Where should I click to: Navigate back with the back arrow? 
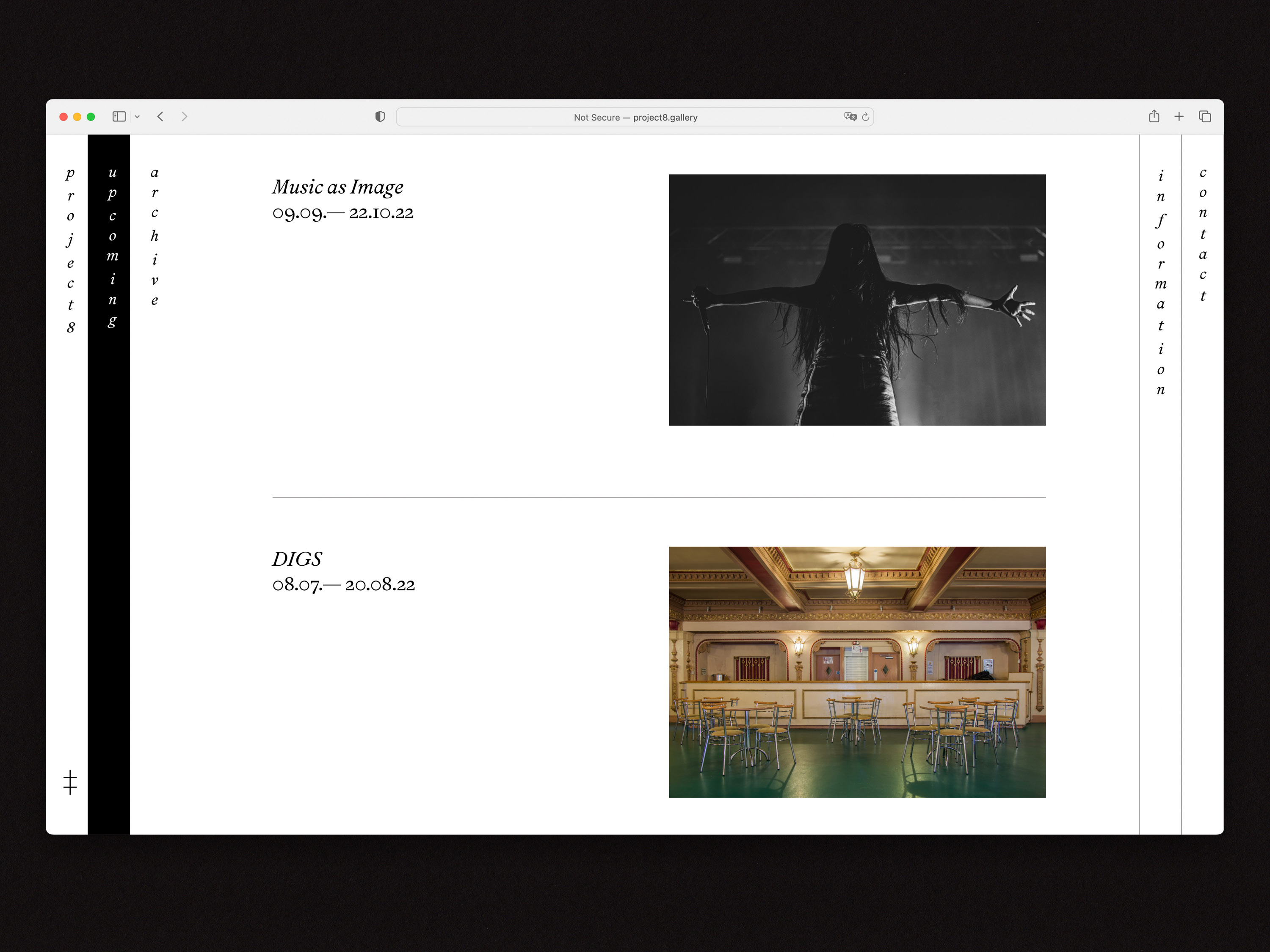point(160,116)
